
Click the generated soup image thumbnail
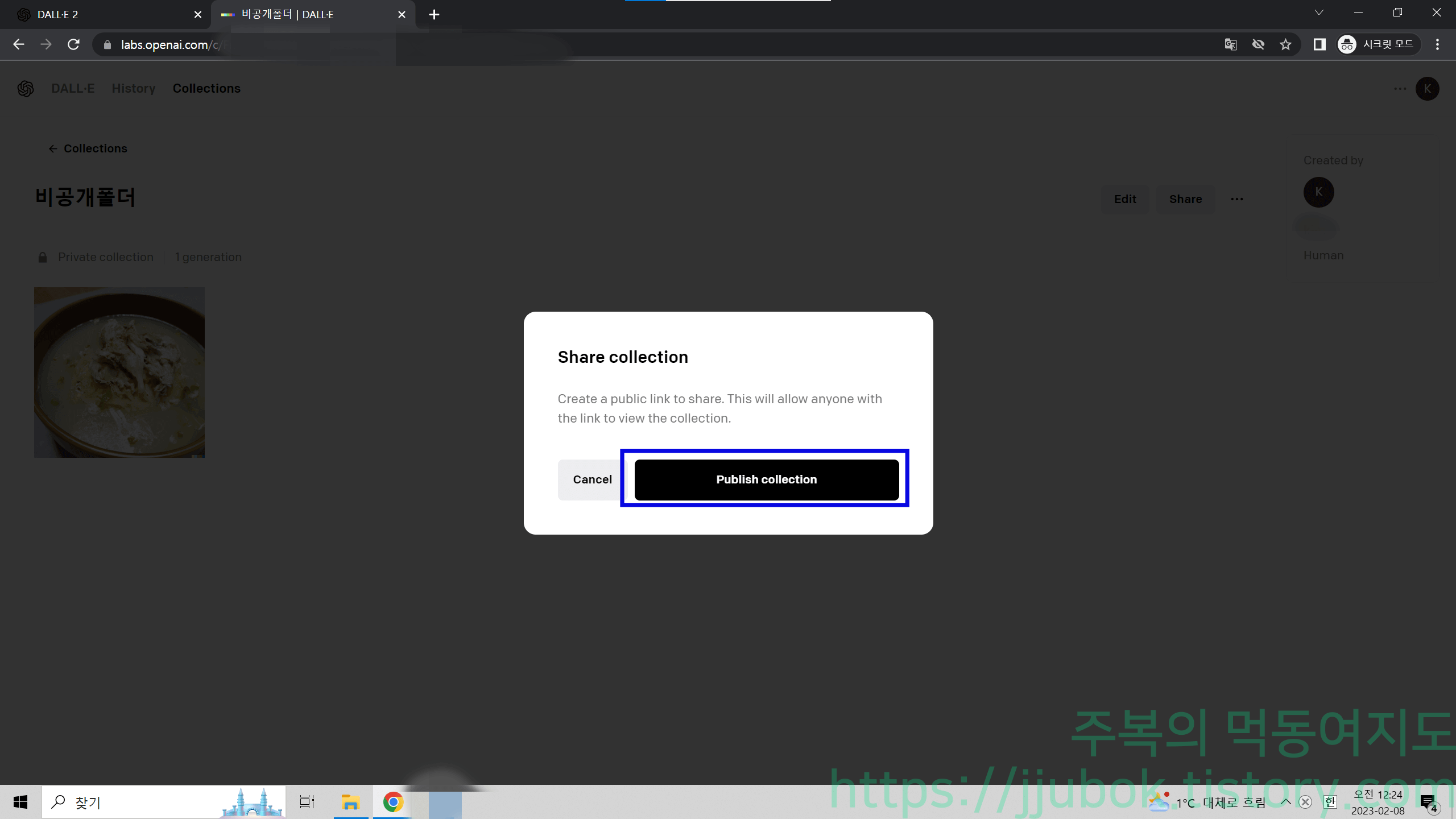(119, 373)
